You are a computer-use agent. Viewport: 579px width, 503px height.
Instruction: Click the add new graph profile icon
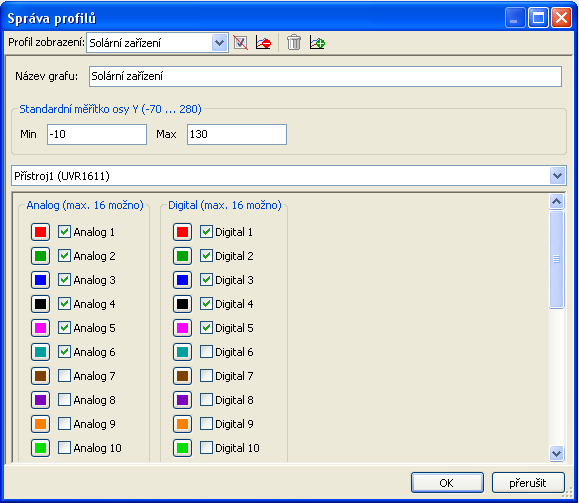[x=317, y=43]
